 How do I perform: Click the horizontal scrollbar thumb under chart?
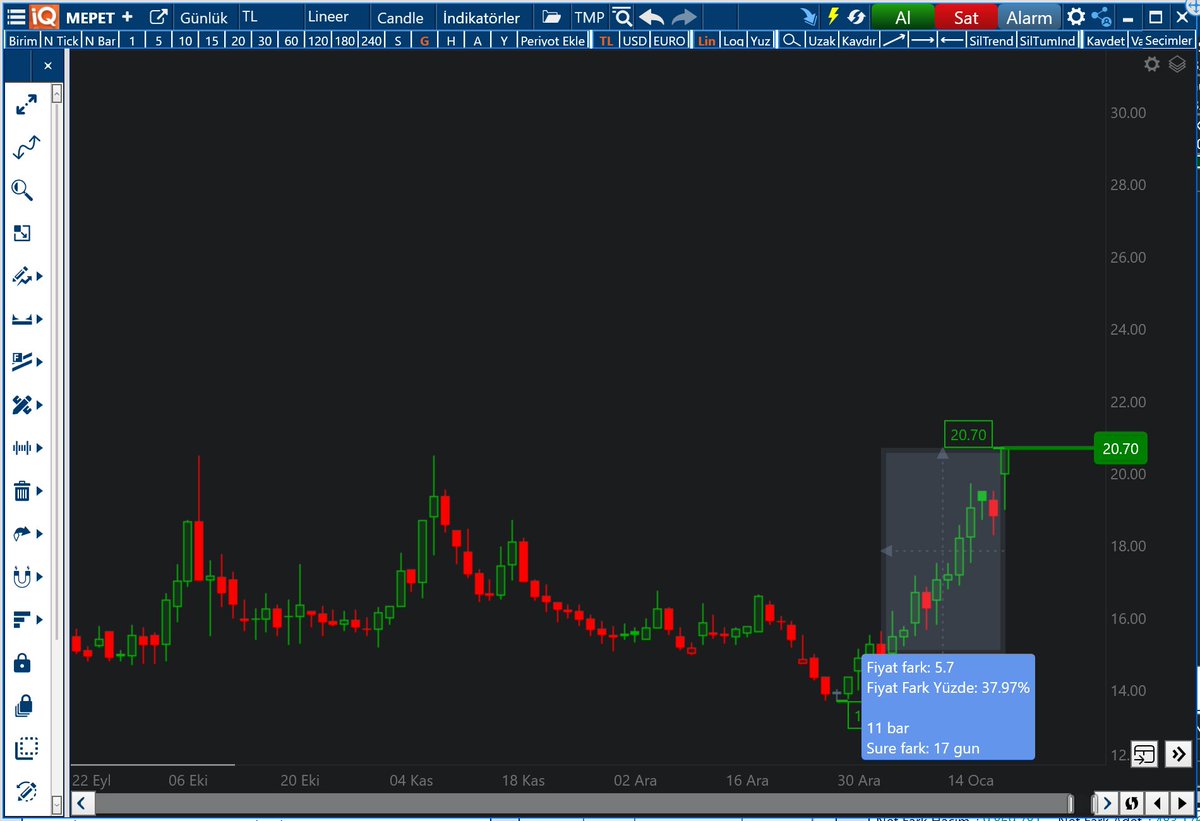(583, 803)
